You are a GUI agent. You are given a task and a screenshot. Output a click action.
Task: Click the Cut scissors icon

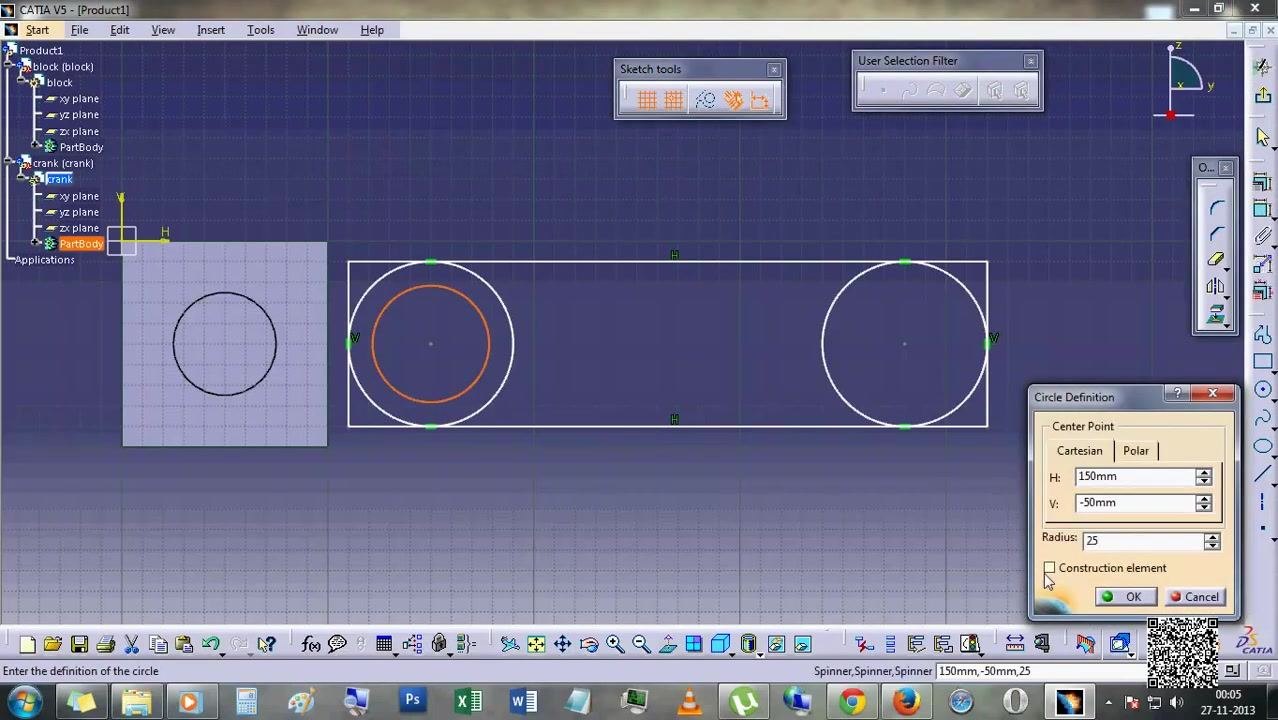131,645
